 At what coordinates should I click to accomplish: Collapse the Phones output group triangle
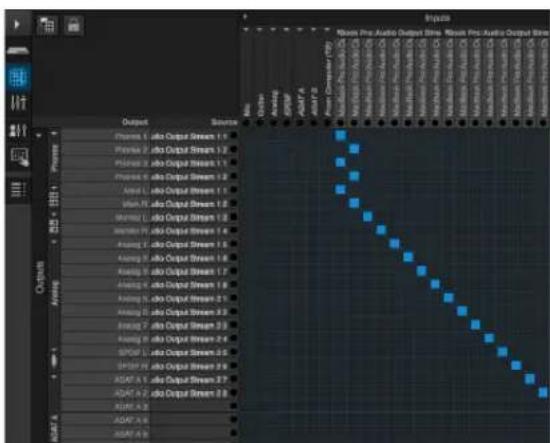54,134
